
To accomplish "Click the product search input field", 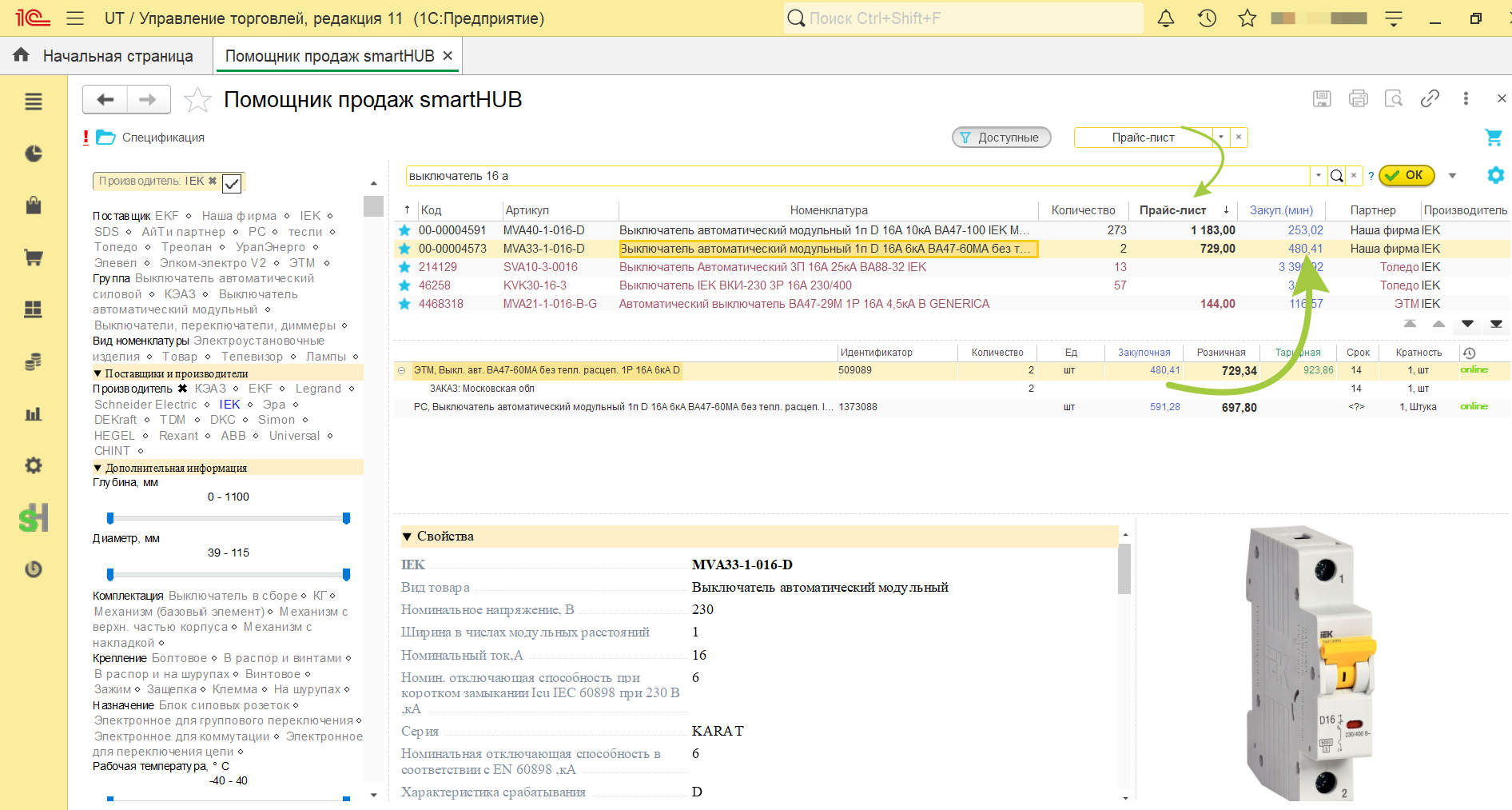I will point(857,176).
